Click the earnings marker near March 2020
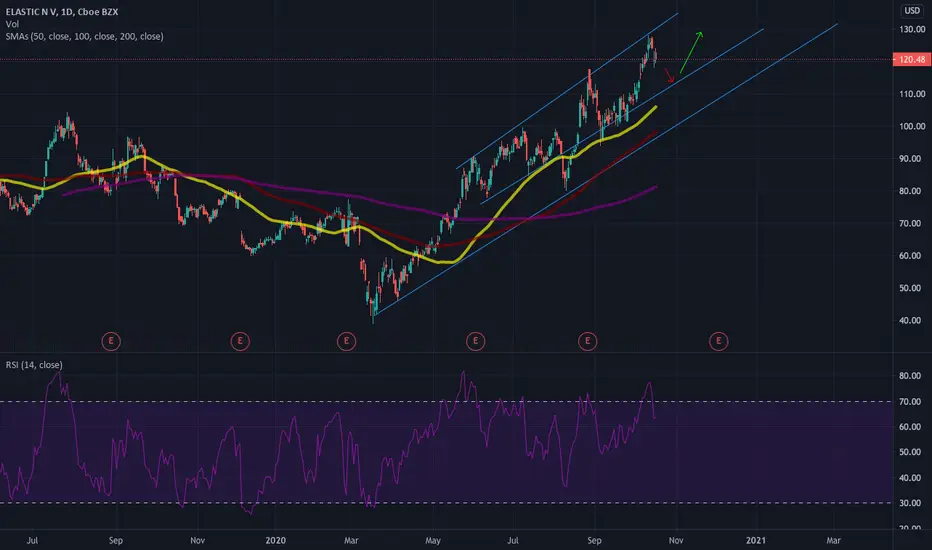 (347, 341)
